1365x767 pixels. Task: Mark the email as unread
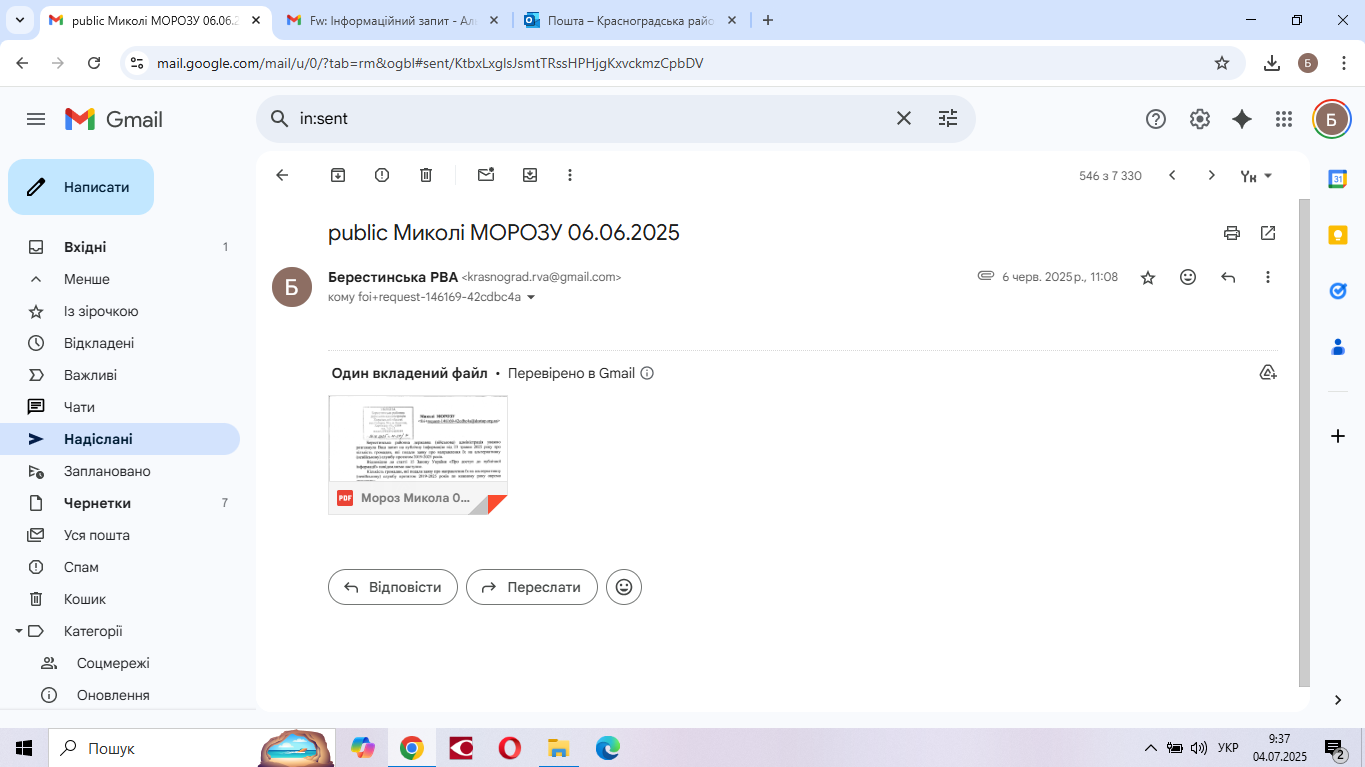pos(486,175)
